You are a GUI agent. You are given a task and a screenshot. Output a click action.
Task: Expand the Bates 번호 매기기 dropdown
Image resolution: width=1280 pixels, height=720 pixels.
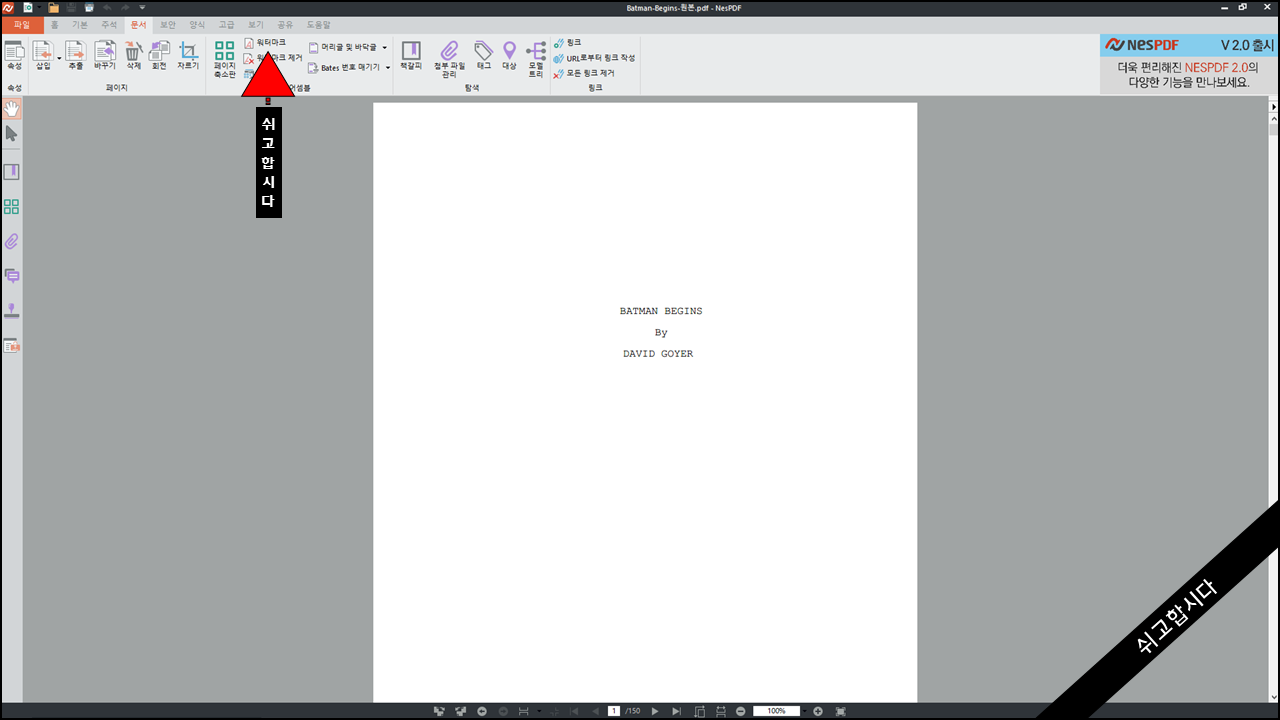388,68
